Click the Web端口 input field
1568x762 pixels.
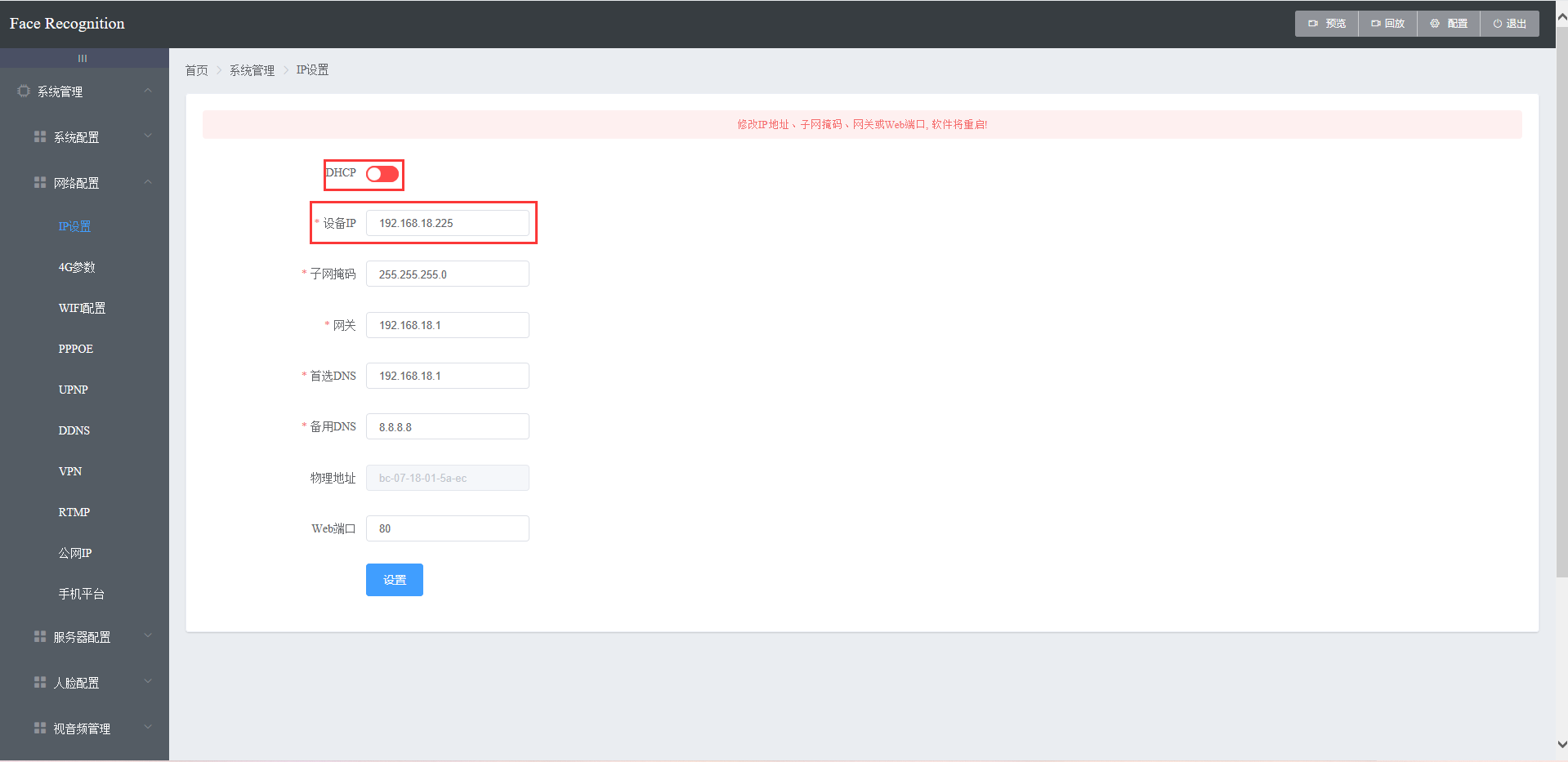pos(447,528)
